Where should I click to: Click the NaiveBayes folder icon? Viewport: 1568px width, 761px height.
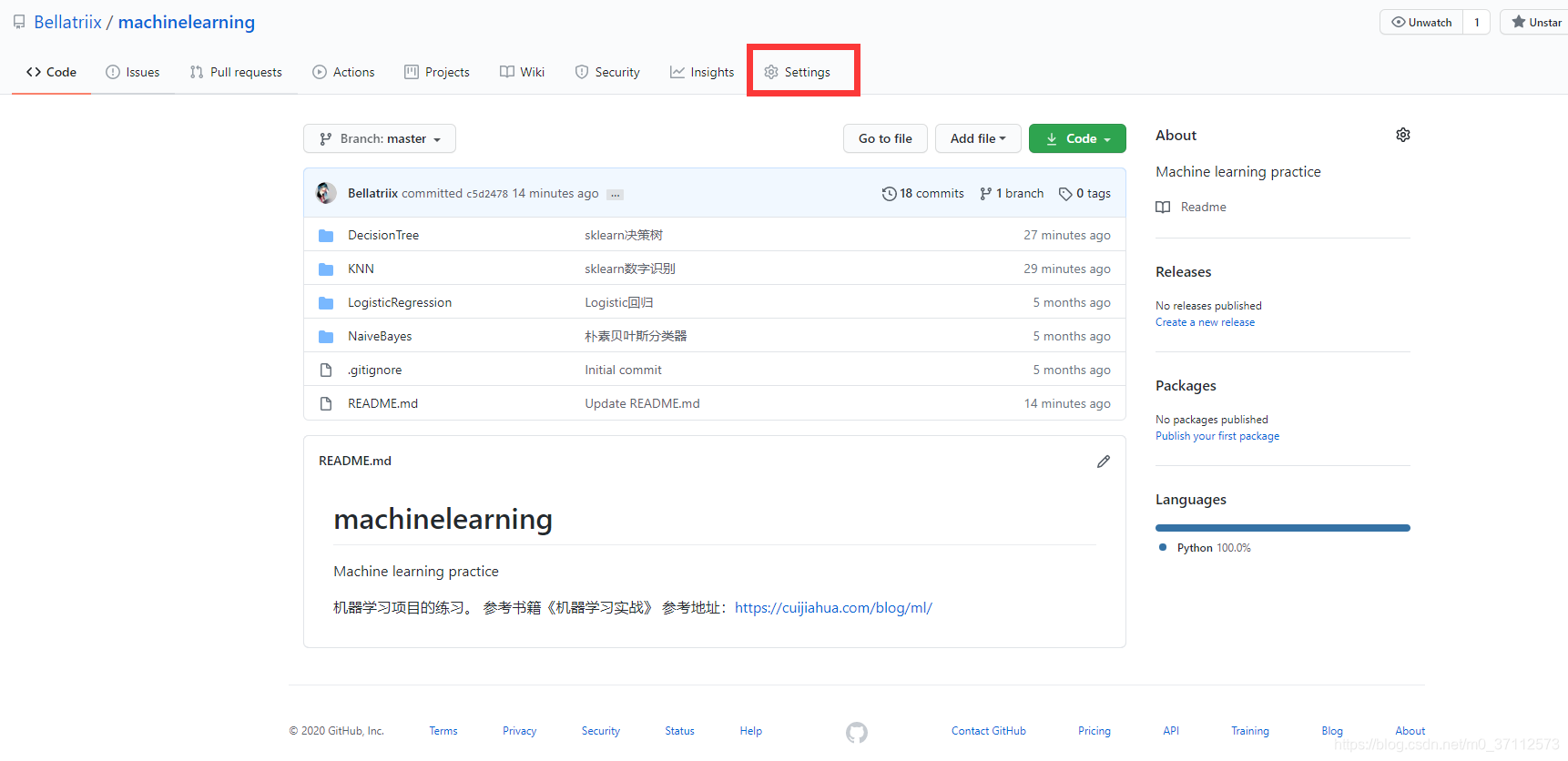pos(326,337)
